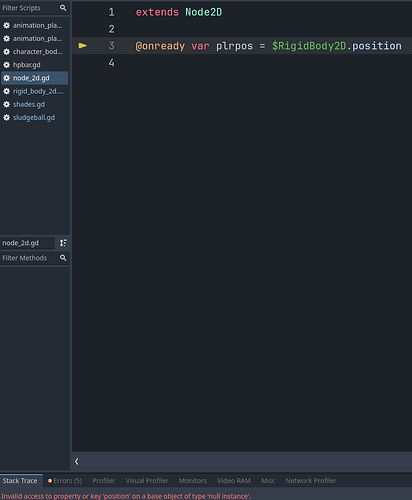Click the gear icon beside the rigid_body_2d script
The image size is (412, 500).
[6, 91]
